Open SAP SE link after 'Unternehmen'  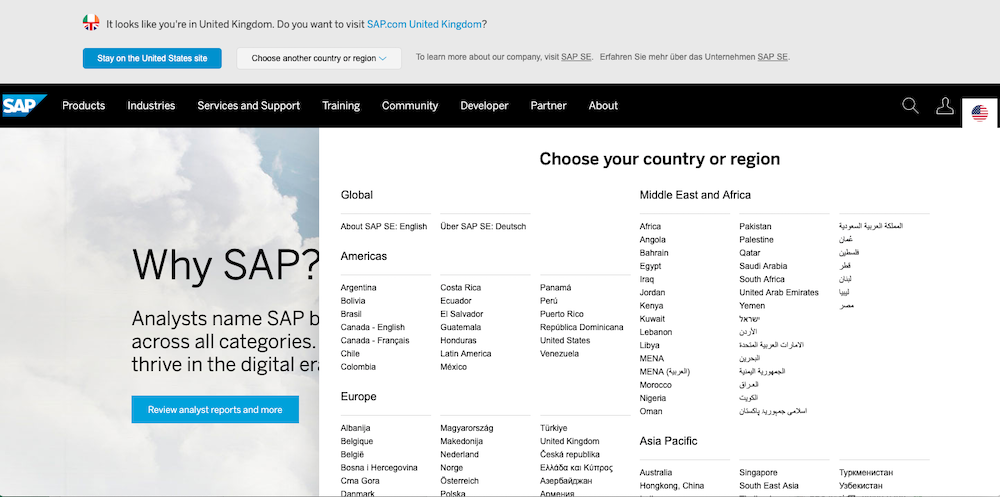click(x=772, y=57)
